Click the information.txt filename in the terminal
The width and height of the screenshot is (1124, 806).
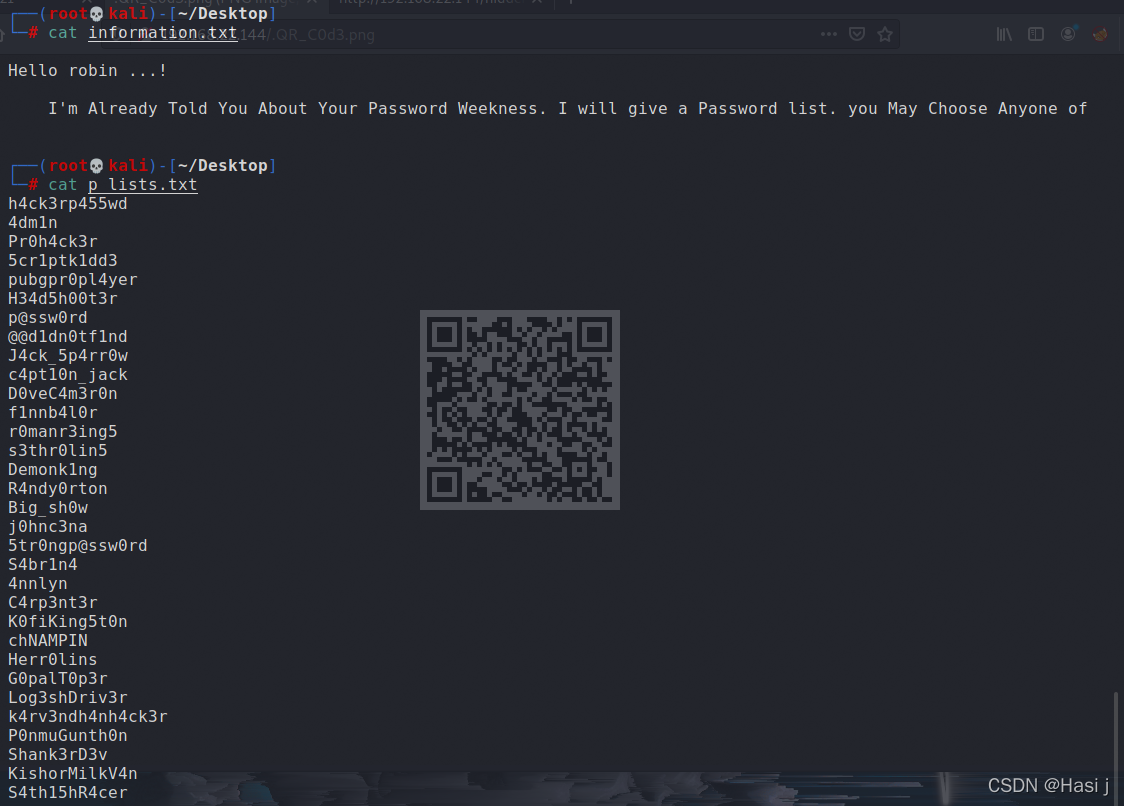[x=163, y=33]
